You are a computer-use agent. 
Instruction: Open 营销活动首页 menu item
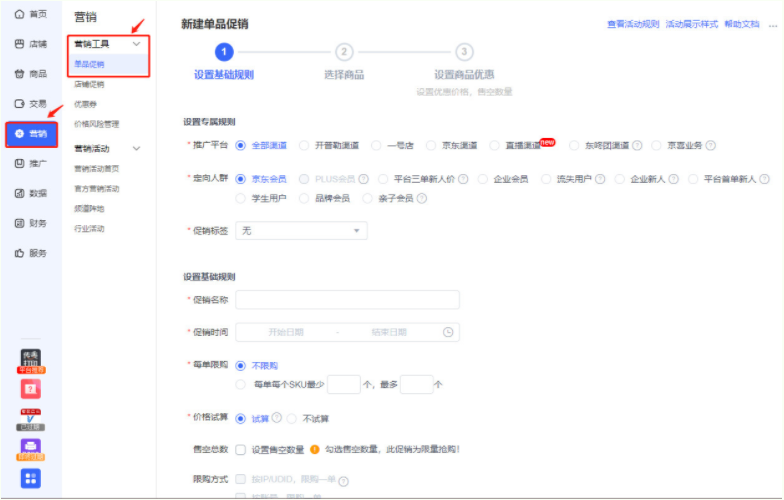tap(96, 168)
